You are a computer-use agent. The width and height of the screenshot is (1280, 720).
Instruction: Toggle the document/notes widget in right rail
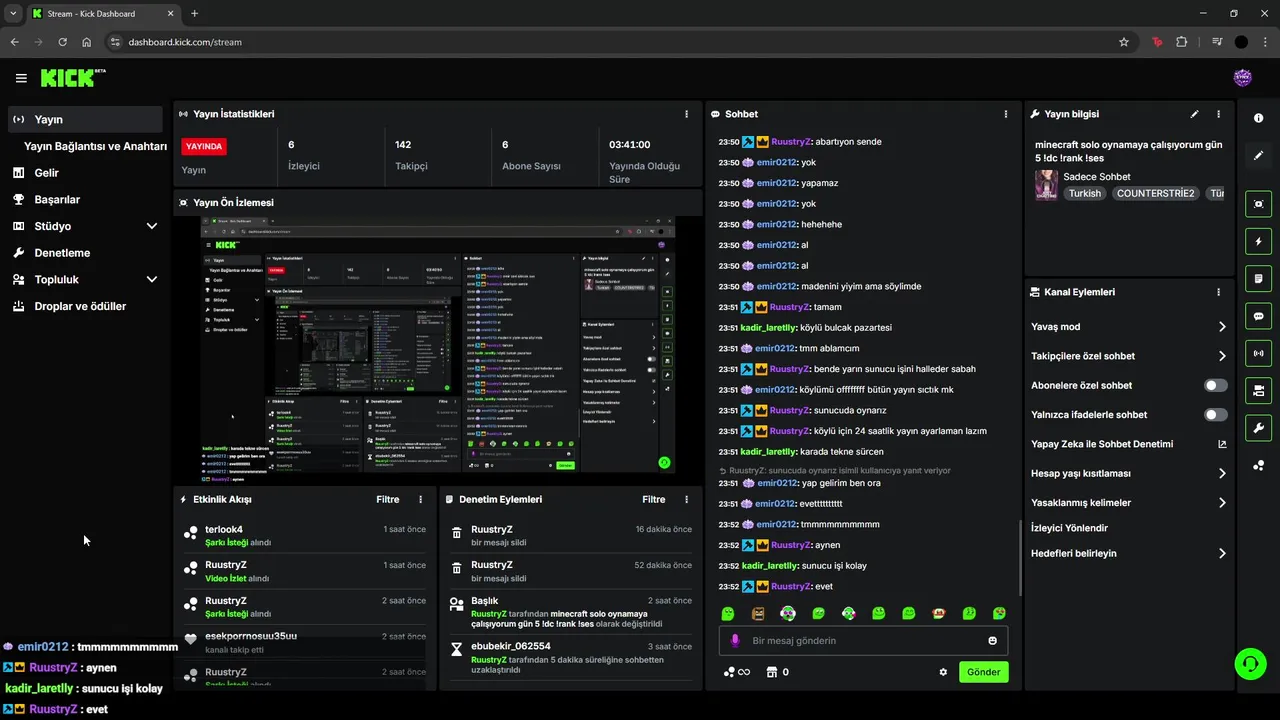coord(1258,278)
